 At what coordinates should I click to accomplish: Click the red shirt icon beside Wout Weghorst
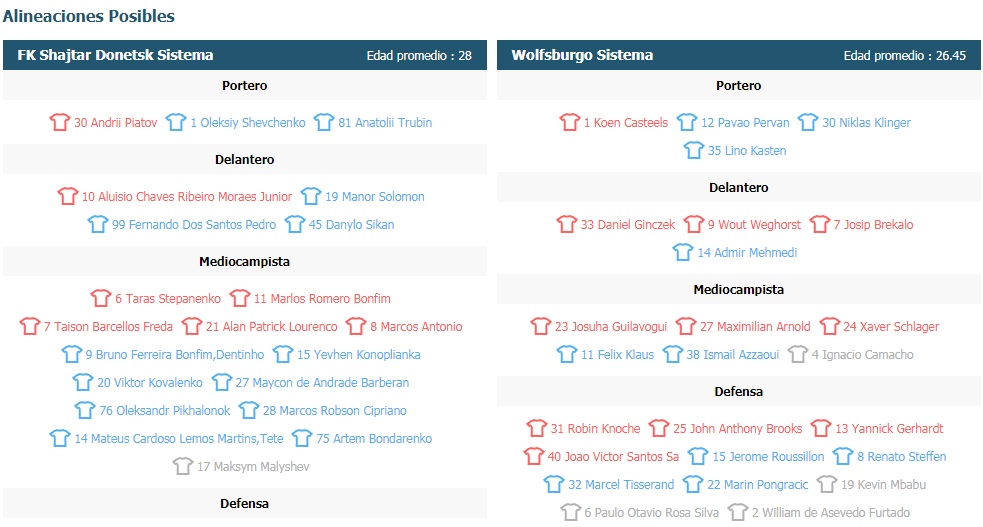(694, 224)
